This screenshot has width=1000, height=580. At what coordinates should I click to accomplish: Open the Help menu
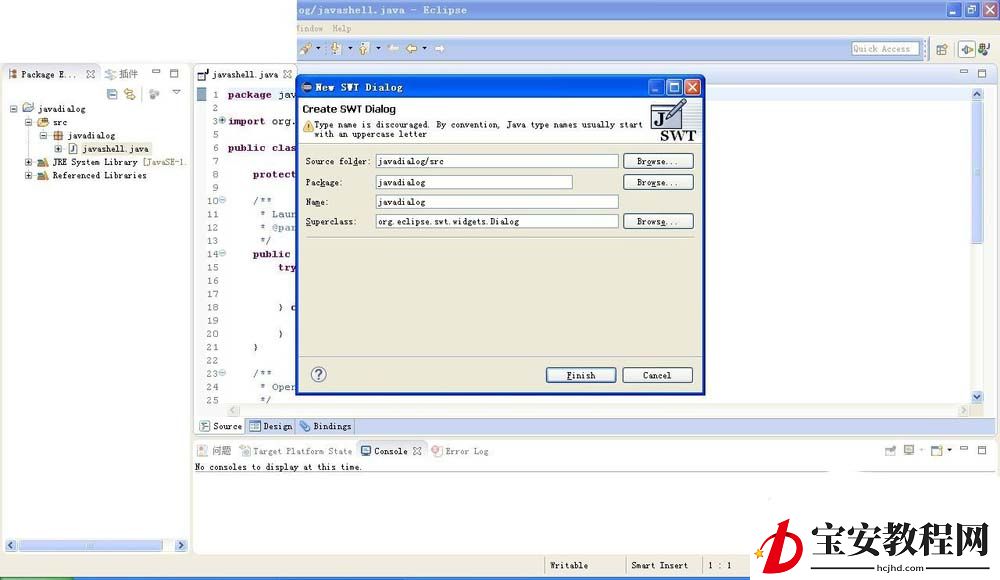[x=341, y=28]
